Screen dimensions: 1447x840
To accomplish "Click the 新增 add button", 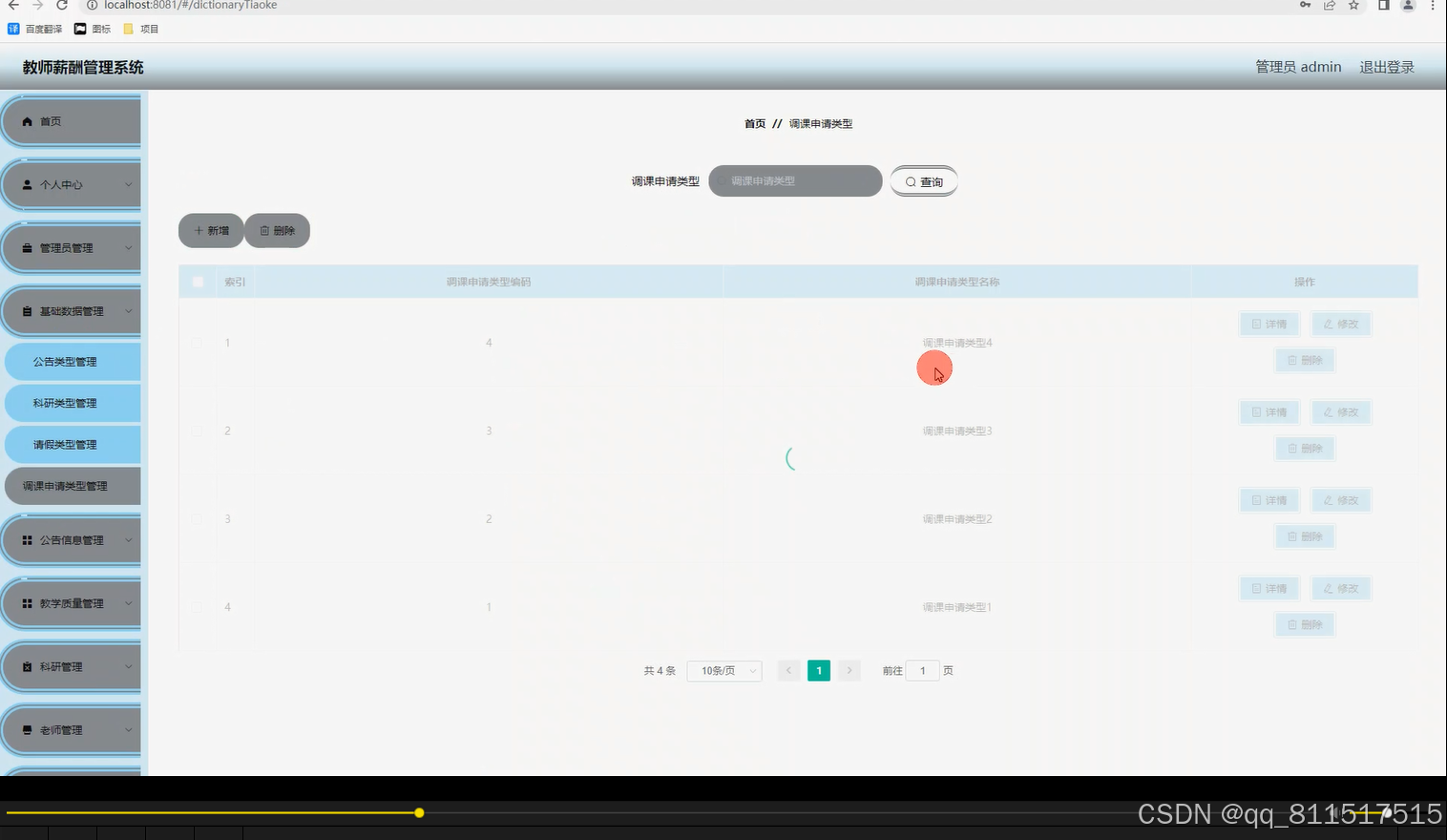I will coord(211,231).
